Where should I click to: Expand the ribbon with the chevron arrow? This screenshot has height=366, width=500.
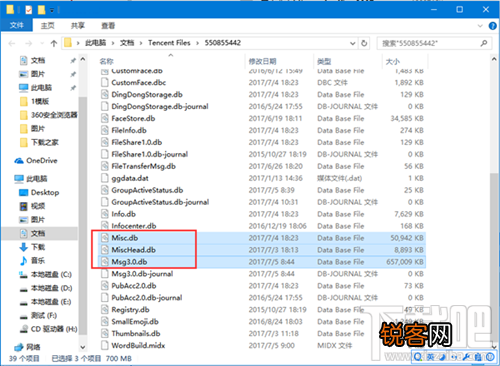click(x=480, y=26)
